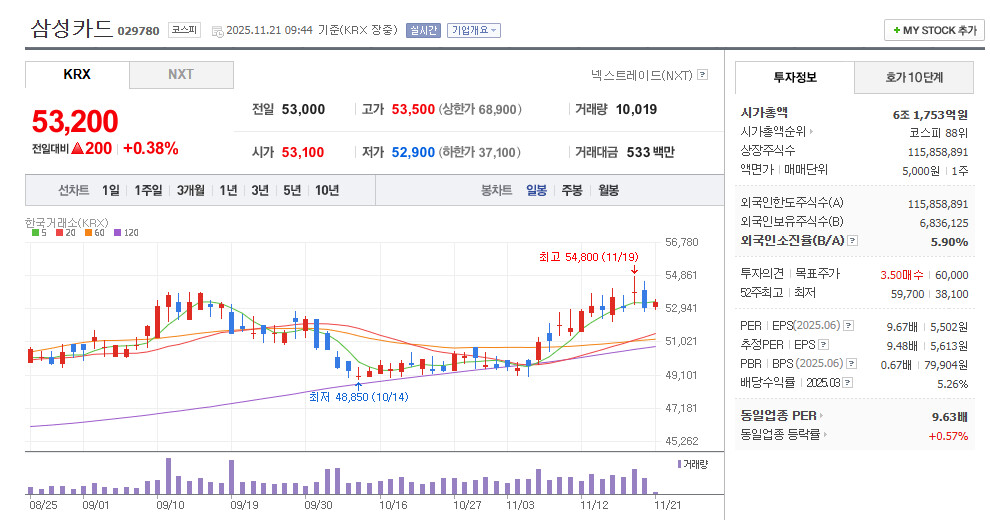This screenshot has height=520, width=990.
Task: Click 액면가 value 5,000원
Action: [921, 171]
